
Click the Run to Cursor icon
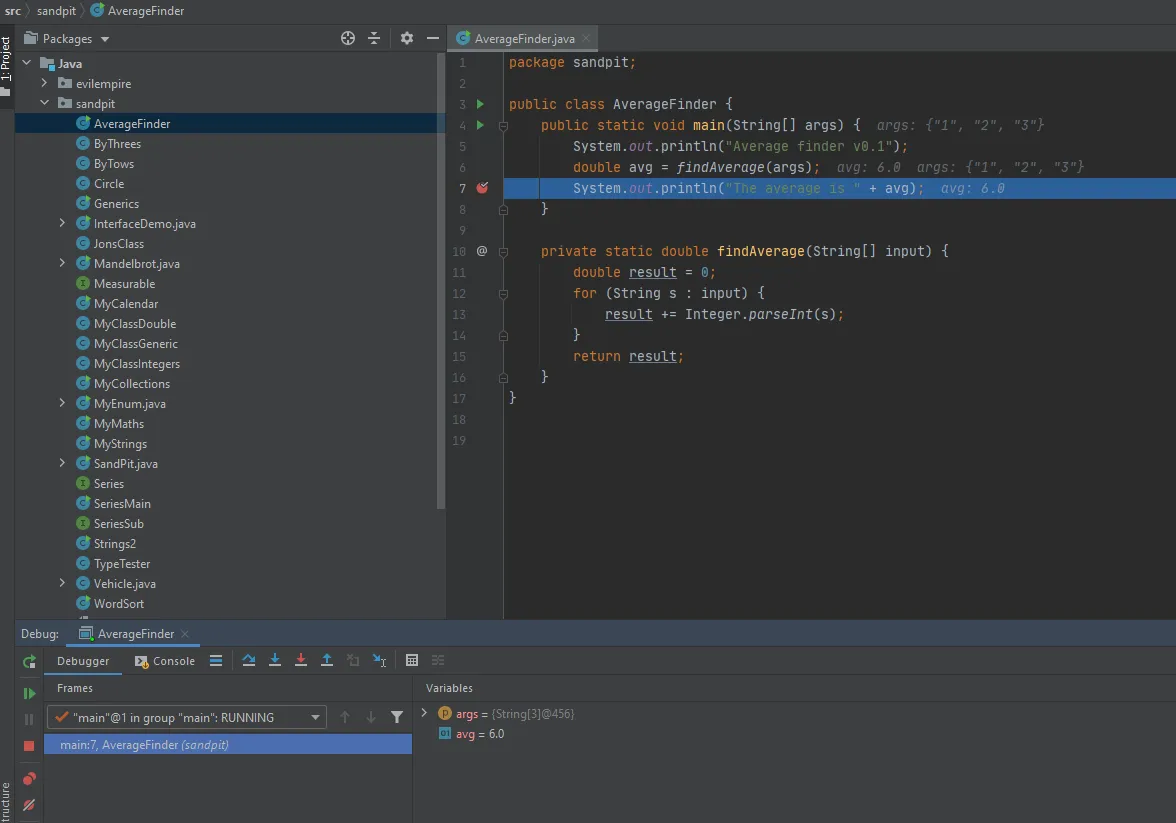[x=380, y=660]
